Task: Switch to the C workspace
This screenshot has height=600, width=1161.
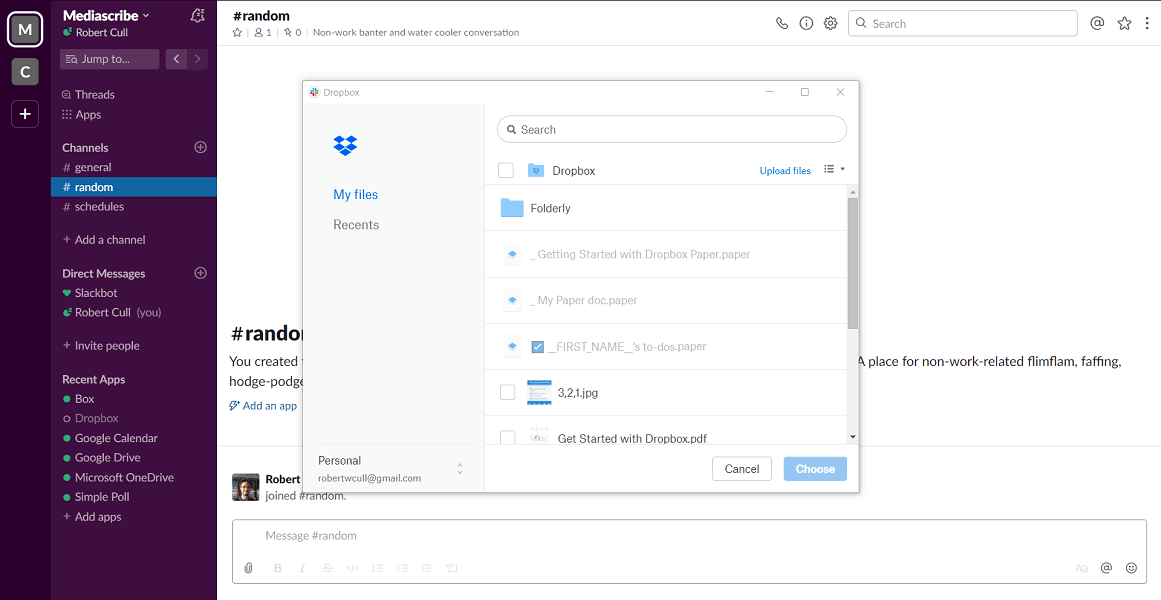Action: click(x=25, y=72)
